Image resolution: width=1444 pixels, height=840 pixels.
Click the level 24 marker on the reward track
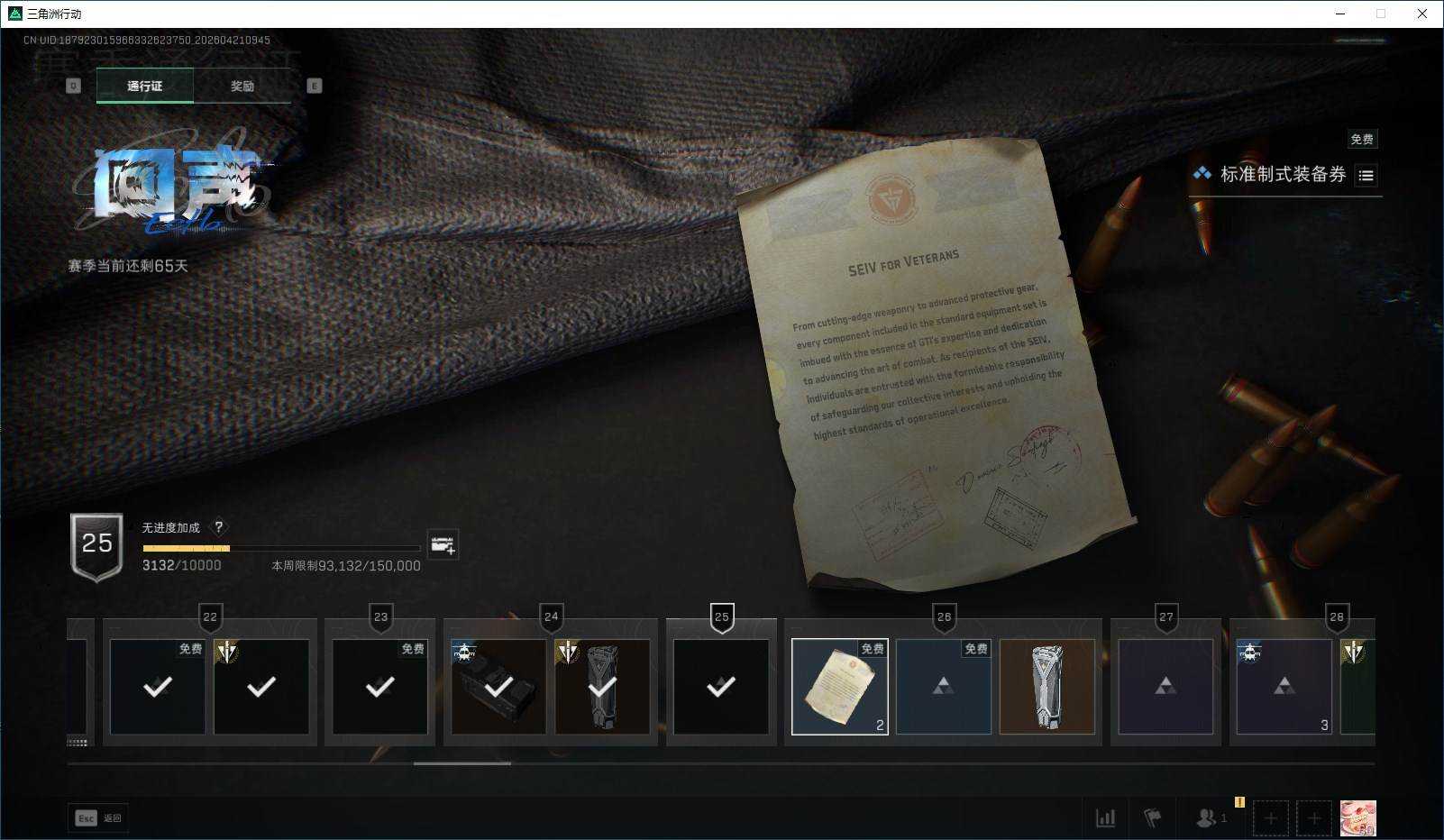tap(551, 617)
